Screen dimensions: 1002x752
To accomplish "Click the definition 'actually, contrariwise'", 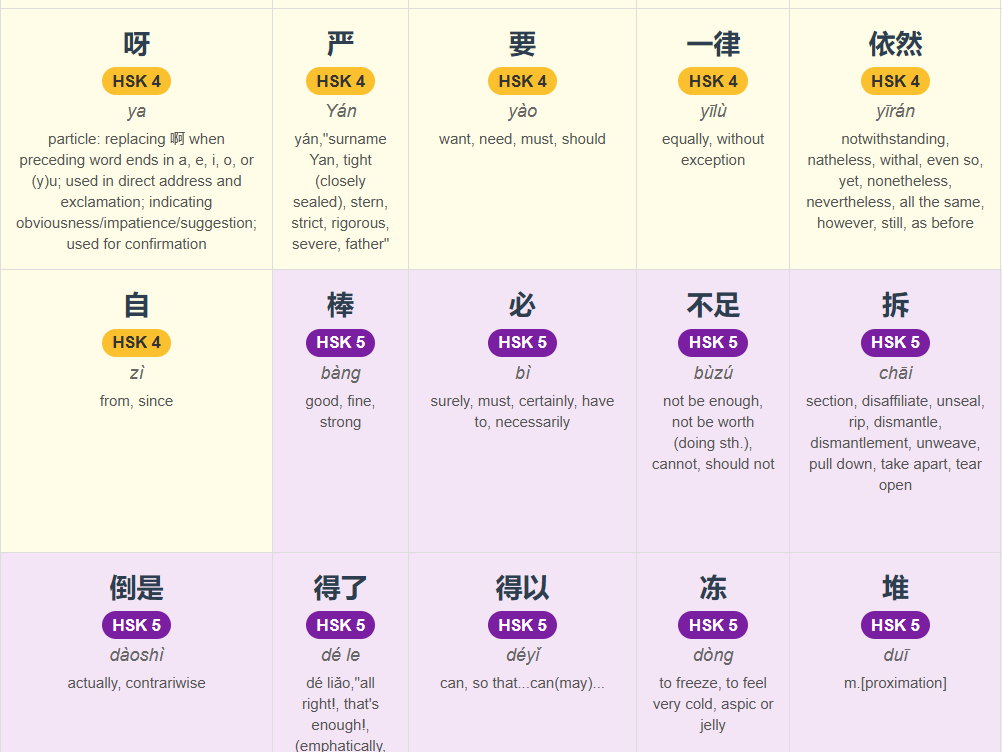I will (x=136, y=683).
